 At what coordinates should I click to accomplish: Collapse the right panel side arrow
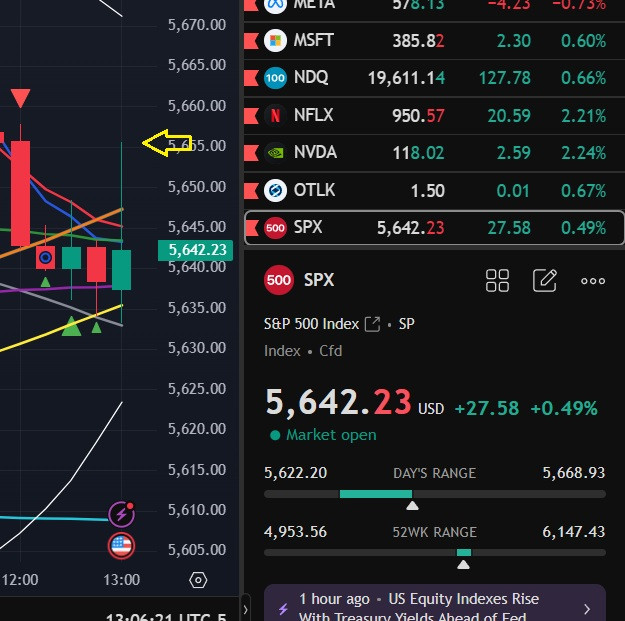[246, 609]
